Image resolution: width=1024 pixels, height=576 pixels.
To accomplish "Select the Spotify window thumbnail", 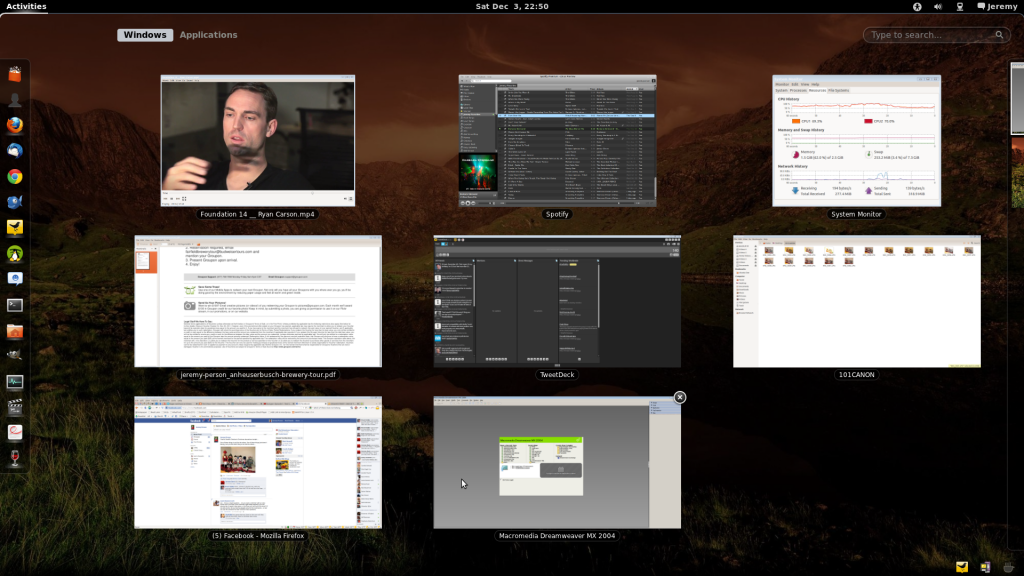I will click(x=557, y=141).
